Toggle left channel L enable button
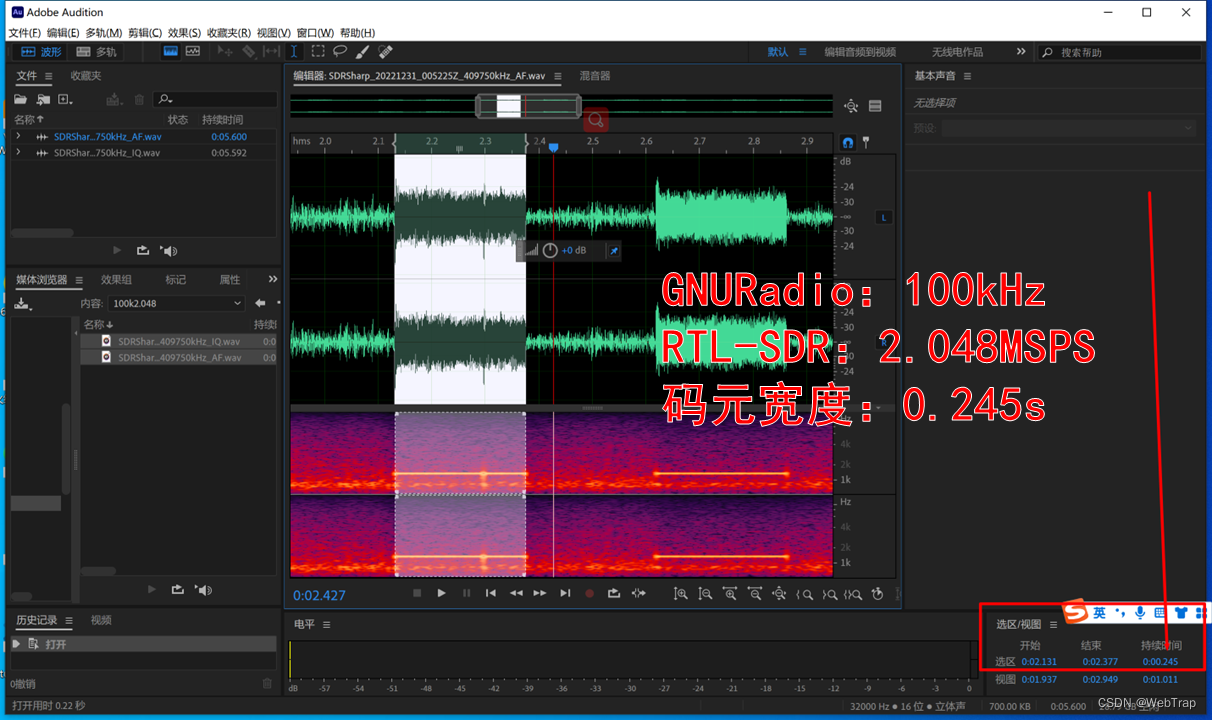 (x=884, y=217)
